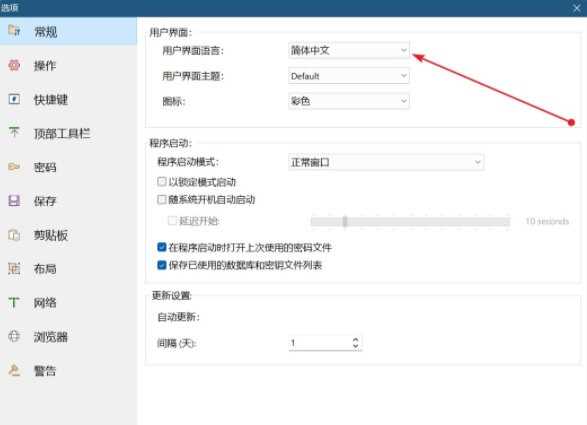Click the 保存 floppy disk icon
The height and width of the screenshot is (425, 587).
(14, 201)
